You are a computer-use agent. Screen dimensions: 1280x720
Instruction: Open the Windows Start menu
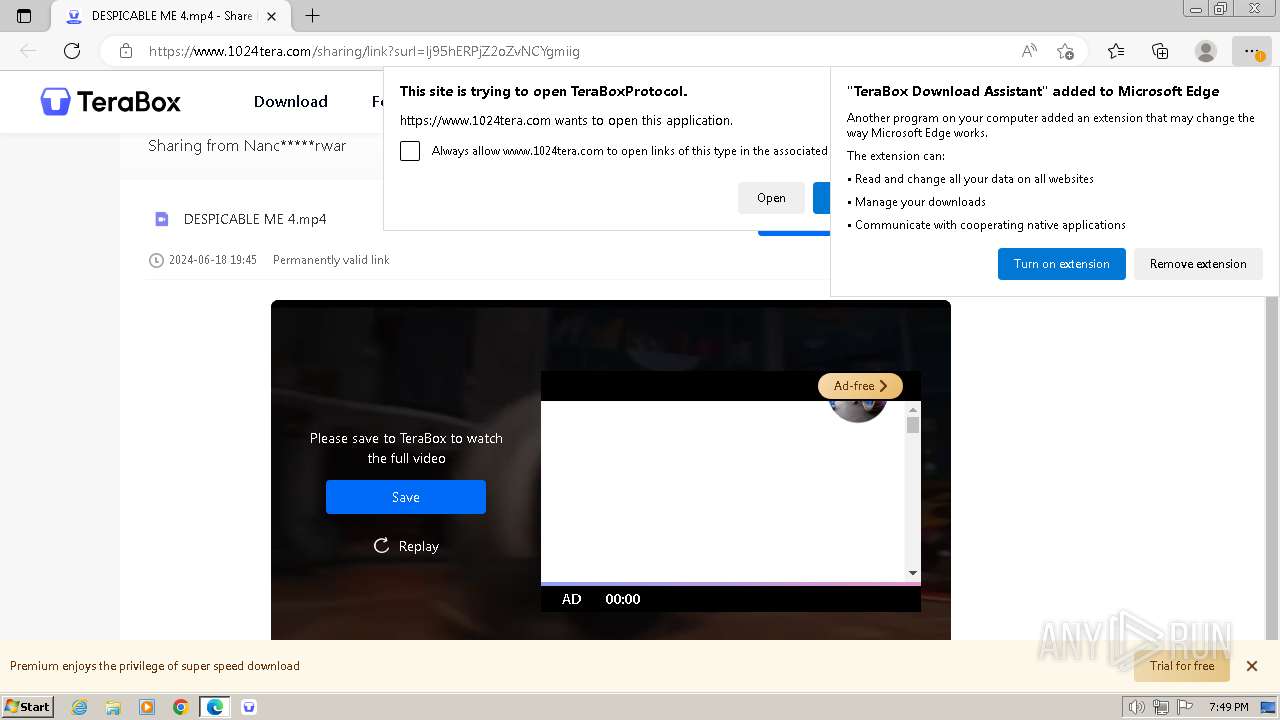pos(27,706)
